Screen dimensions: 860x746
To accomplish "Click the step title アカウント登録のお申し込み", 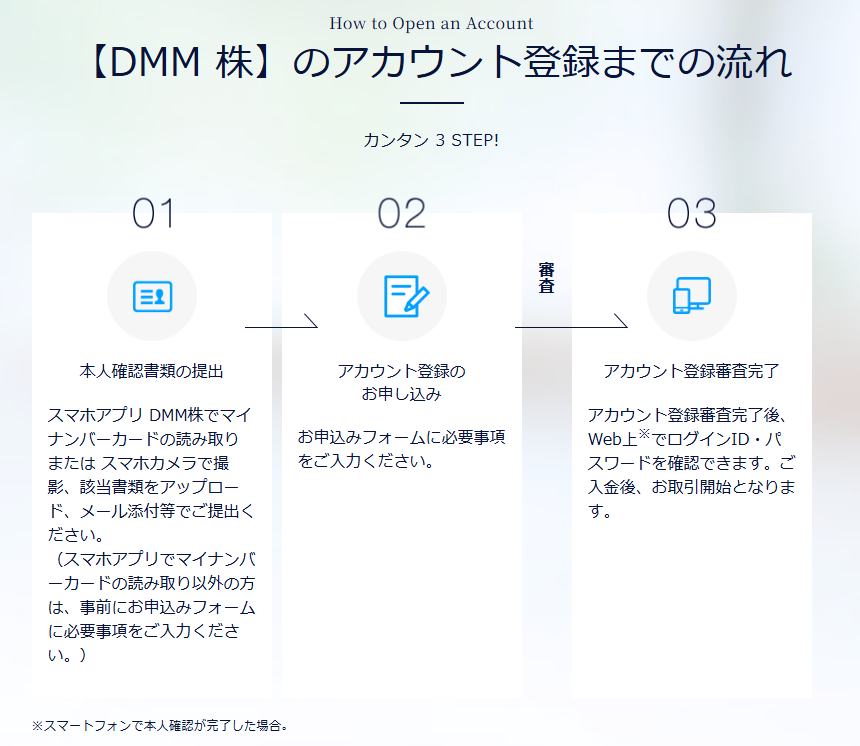I will [401, 382].
